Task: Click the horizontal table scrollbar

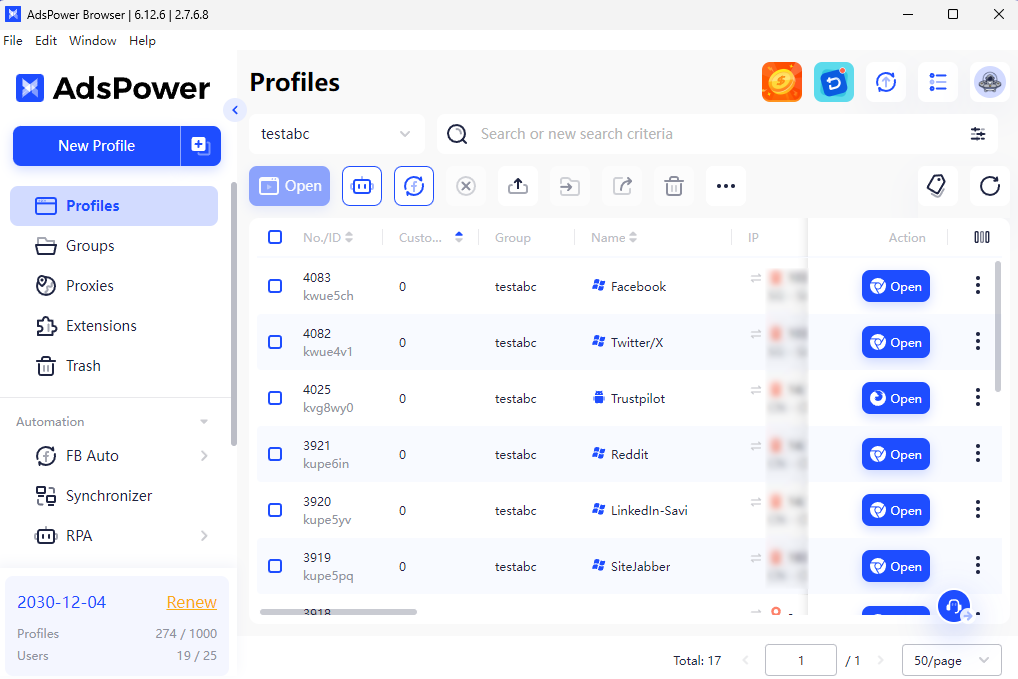Action: [338, 611]
